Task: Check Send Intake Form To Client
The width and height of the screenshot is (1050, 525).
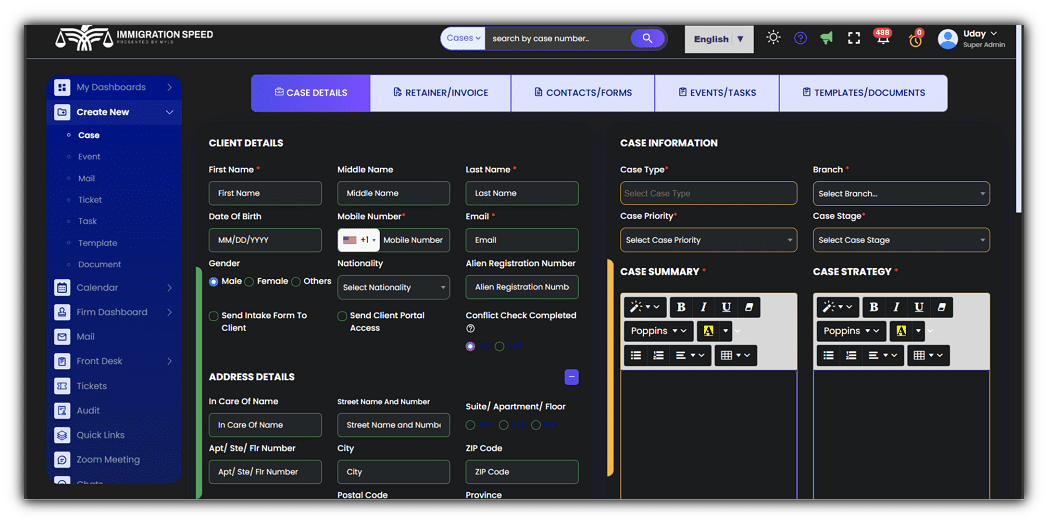Action: [x=214, y=316]
